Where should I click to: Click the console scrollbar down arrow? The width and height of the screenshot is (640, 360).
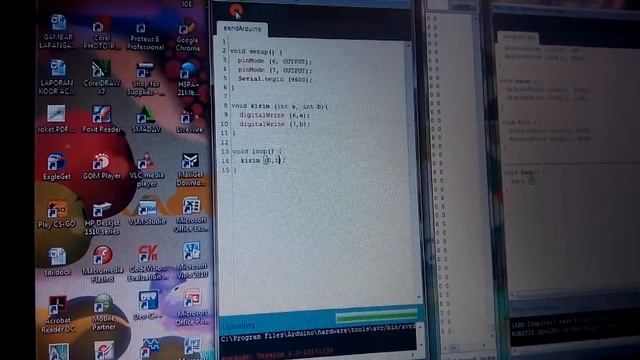(x=420, y=345)
